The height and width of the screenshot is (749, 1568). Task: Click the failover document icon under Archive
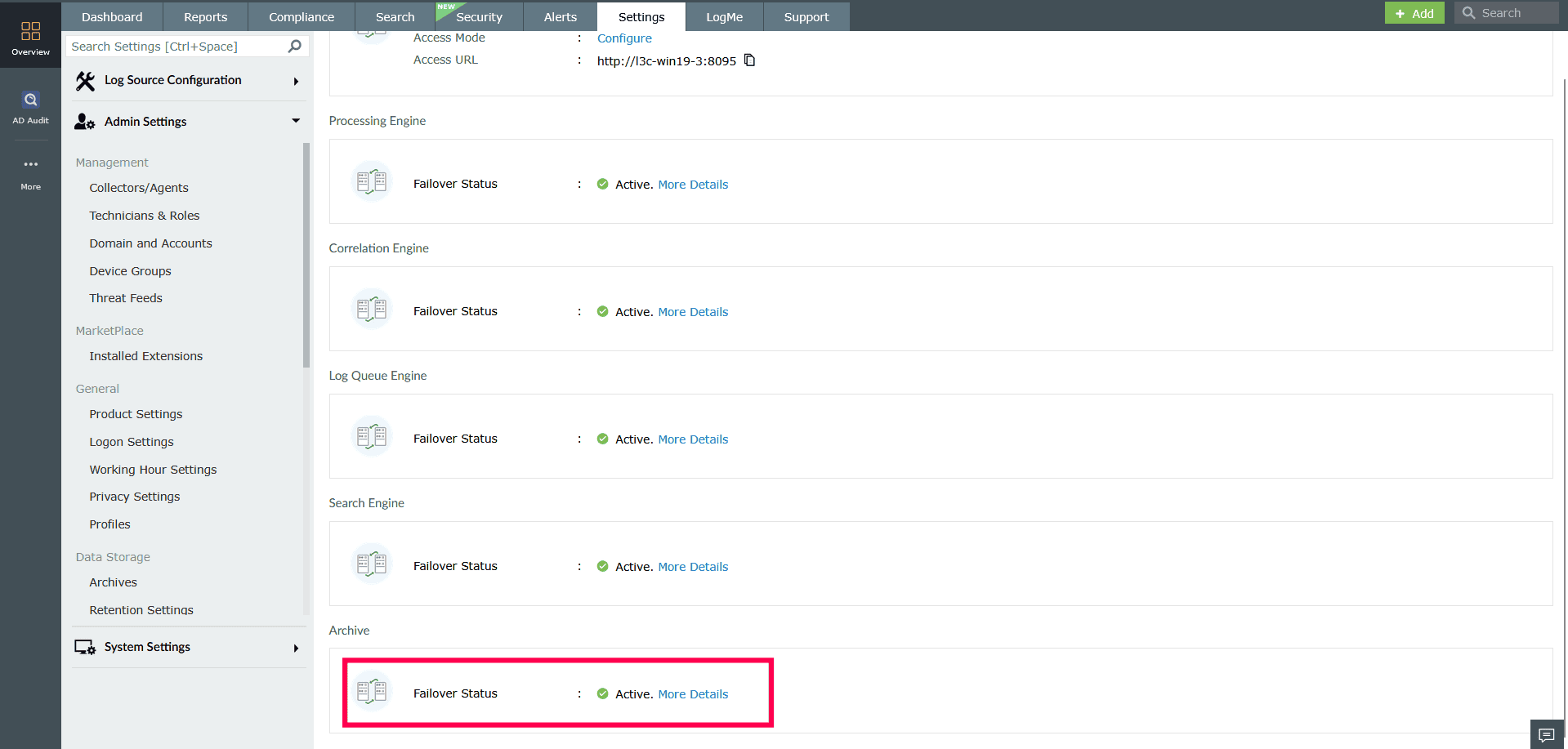pos(373,690)
